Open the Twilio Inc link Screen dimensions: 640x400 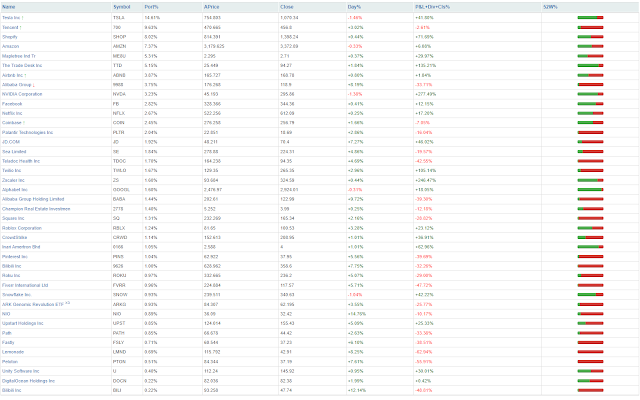(11, 171)
